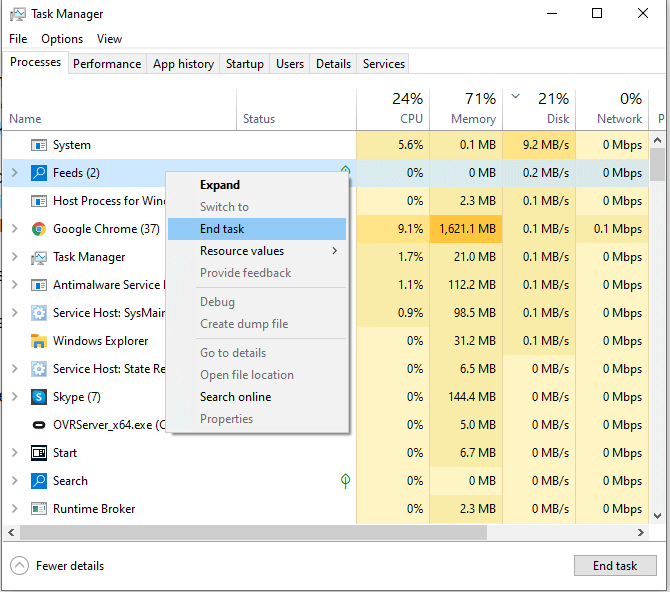The height and width of the screenshot is (592, 670).
Task: Expand the Google Chrome (37) group
Action: pos(15,229)
